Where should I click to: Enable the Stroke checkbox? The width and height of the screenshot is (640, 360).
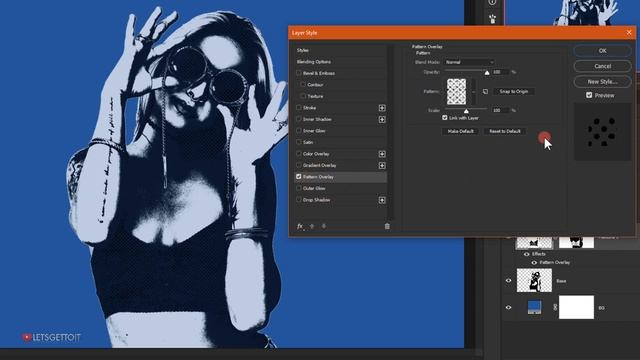coord(299,107)
